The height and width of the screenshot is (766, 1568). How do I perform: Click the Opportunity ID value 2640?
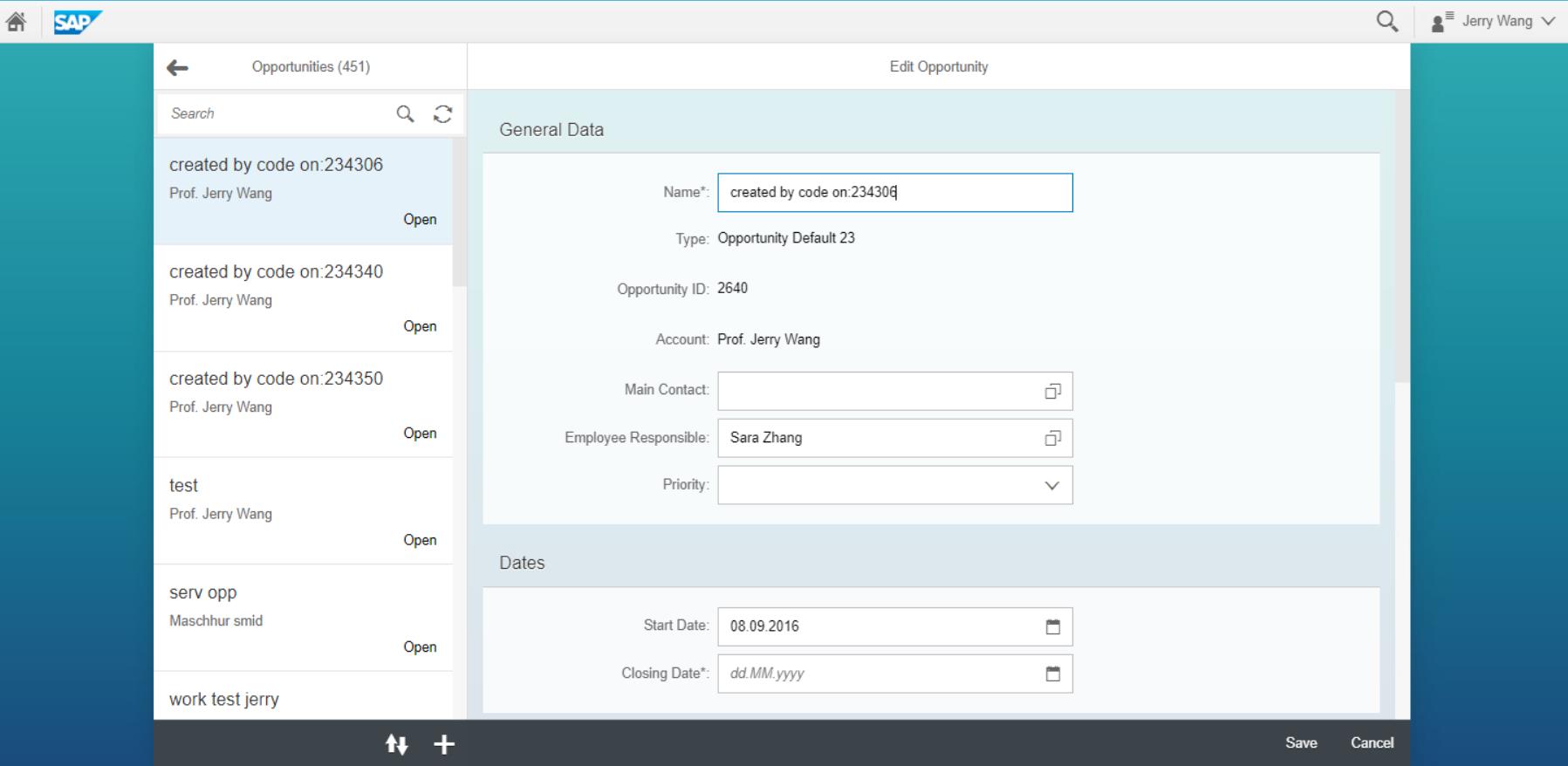[x=733, y=288]
